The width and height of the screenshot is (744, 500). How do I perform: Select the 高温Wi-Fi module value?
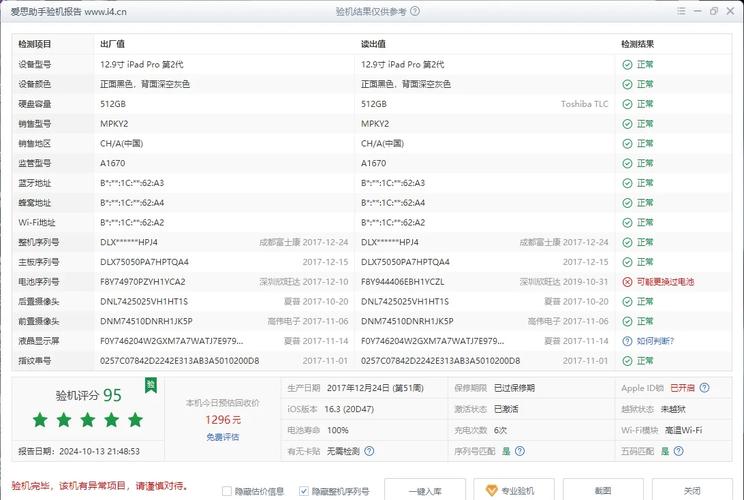coord(683,430)
